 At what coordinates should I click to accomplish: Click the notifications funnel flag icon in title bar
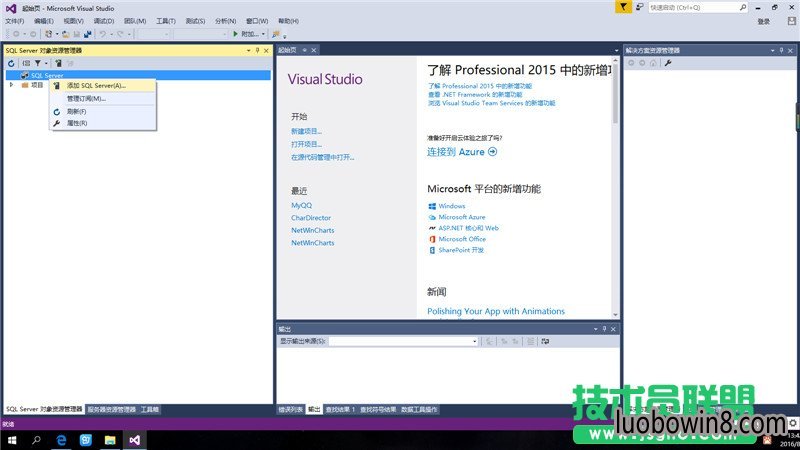(623, 7)
